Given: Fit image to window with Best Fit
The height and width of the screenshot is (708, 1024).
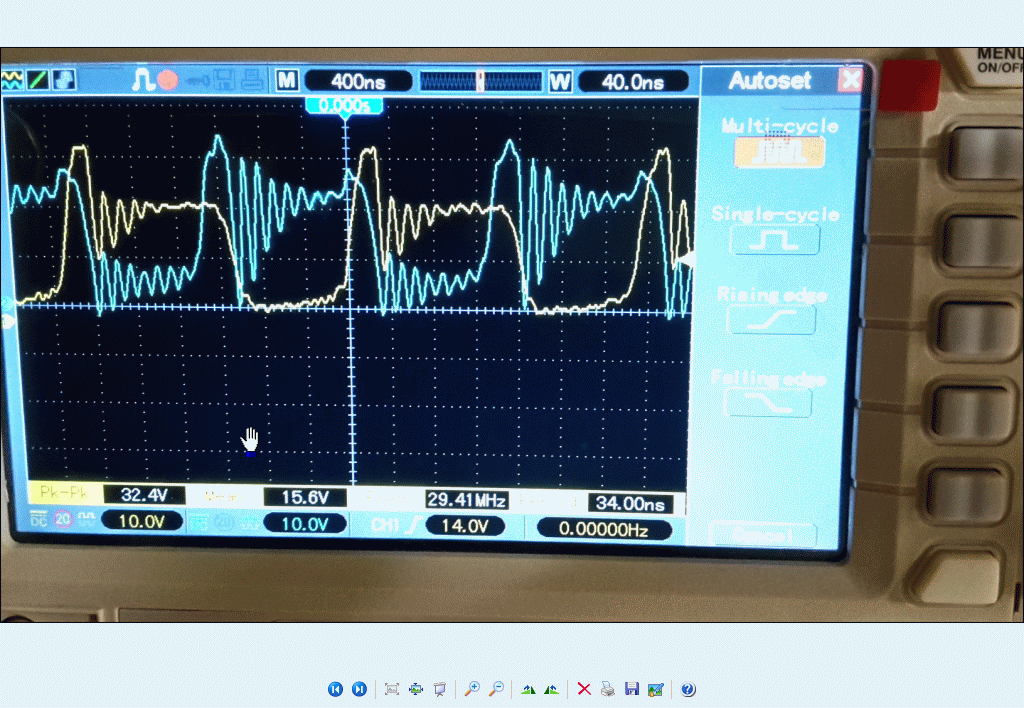Looking at the screenshot, I should tap(392, 689).
